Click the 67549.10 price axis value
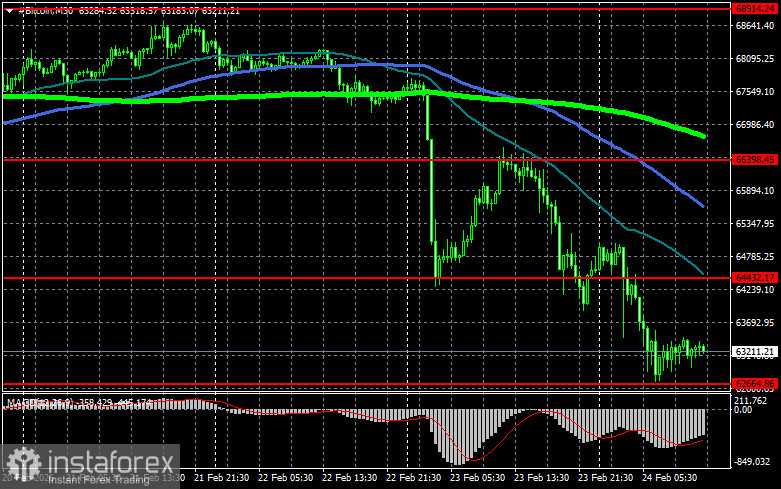The image size is (781, 489). [755, 92]
